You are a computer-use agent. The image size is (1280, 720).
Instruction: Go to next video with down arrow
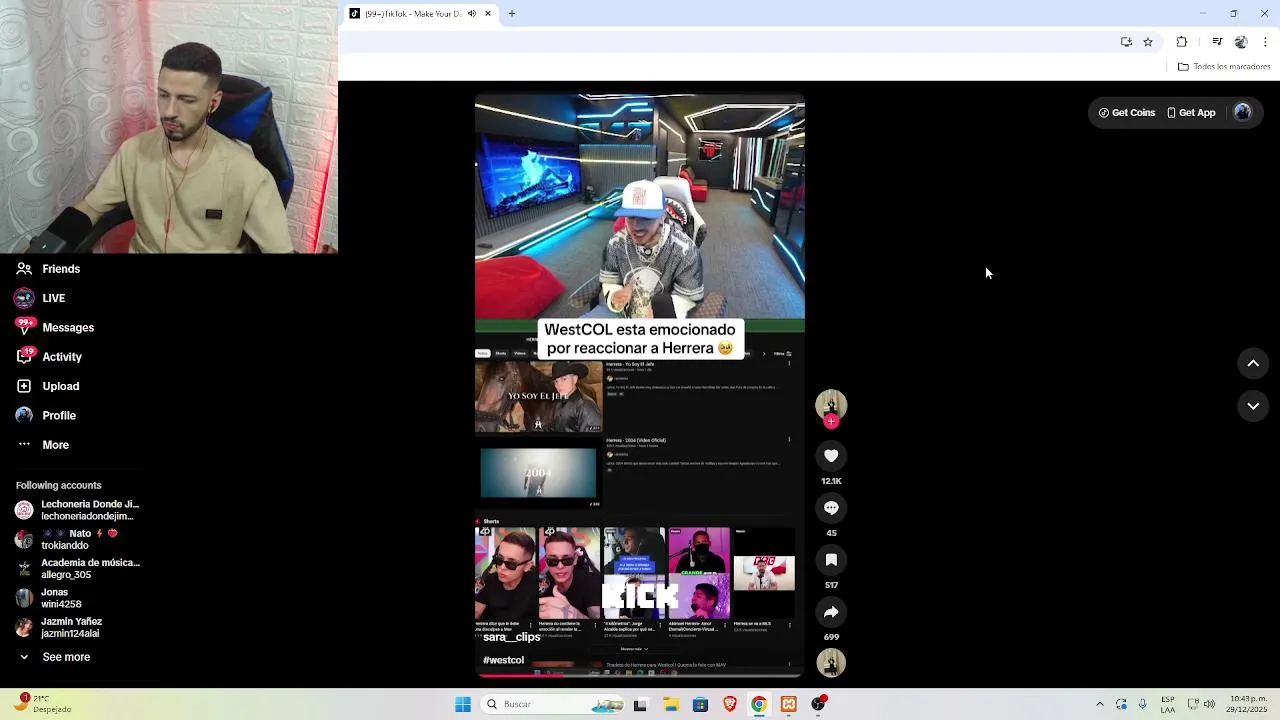(x=1253, y=406)
